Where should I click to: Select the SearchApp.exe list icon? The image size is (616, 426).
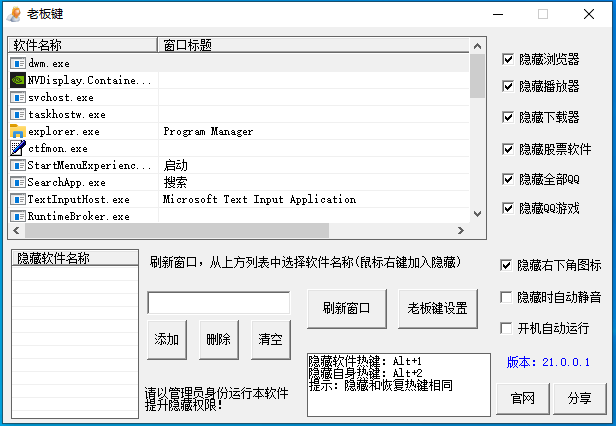(18, 183)
